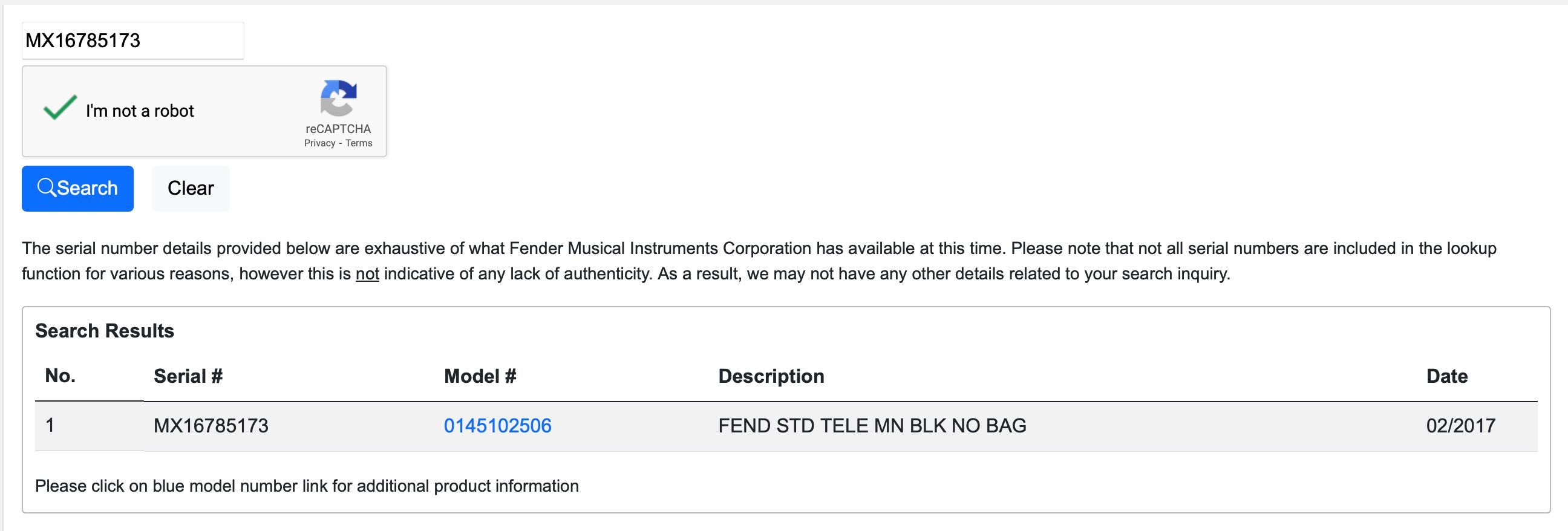This screenshot has height=531, width=1568.
Task: Click the Serial # column header
Action: 188,376
